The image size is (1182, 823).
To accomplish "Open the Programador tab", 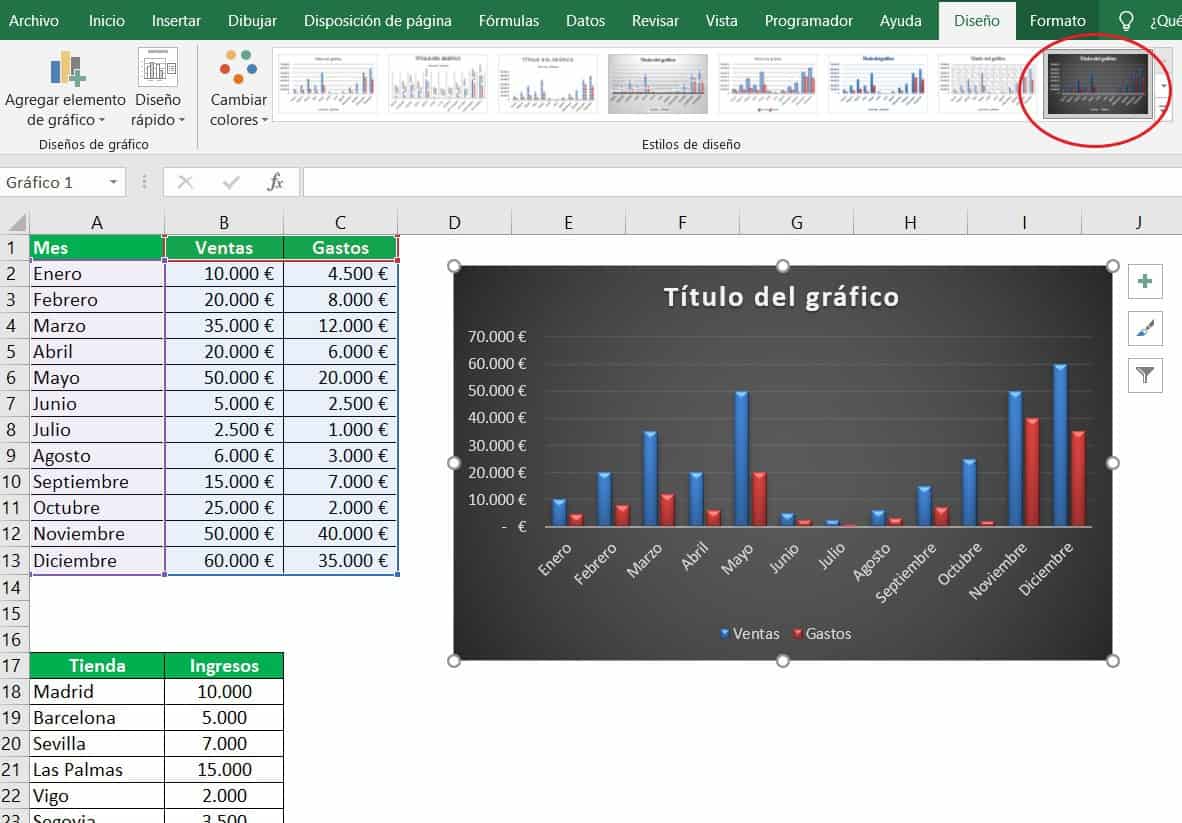I will [x=809, y=20].
